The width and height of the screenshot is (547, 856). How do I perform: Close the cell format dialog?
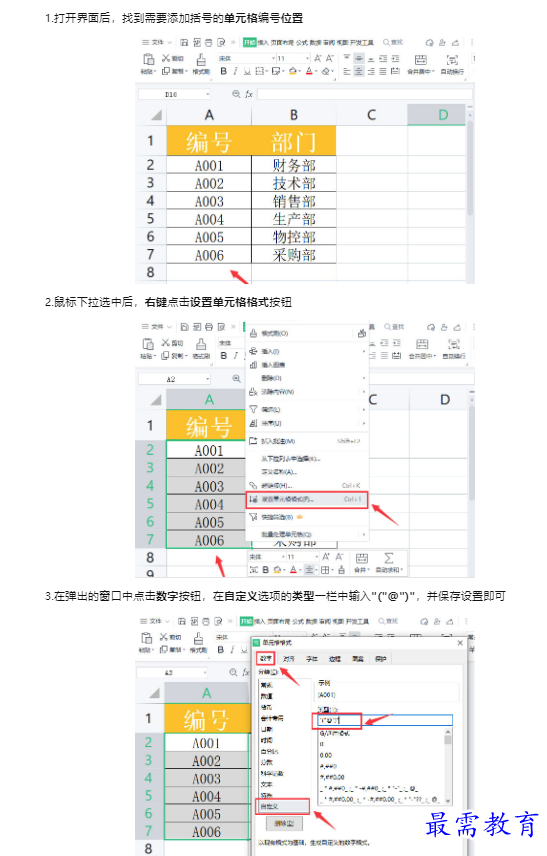tap(460, 643)
